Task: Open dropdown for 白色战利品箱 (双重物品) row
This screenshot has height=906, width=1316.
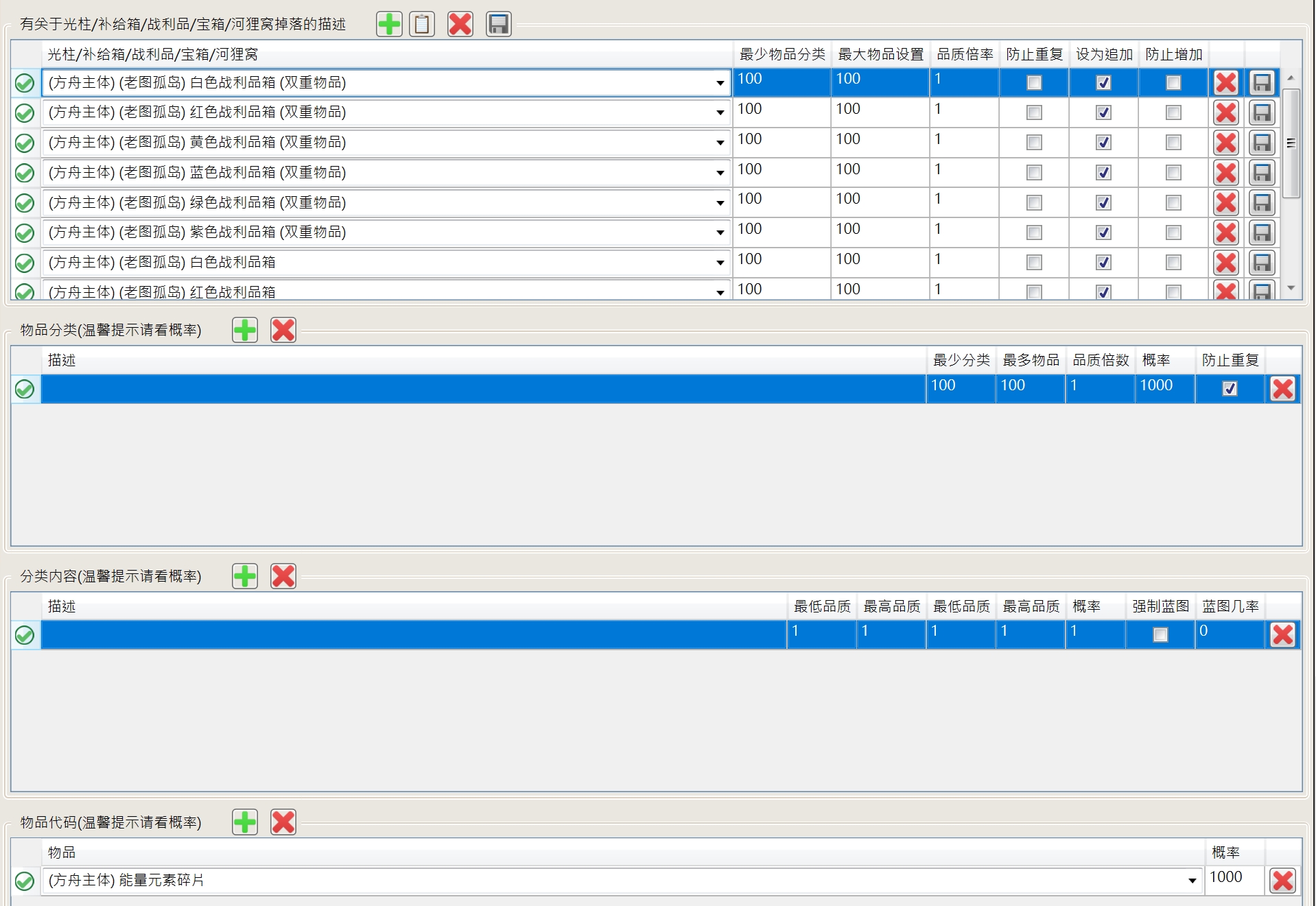Action: 720,83
